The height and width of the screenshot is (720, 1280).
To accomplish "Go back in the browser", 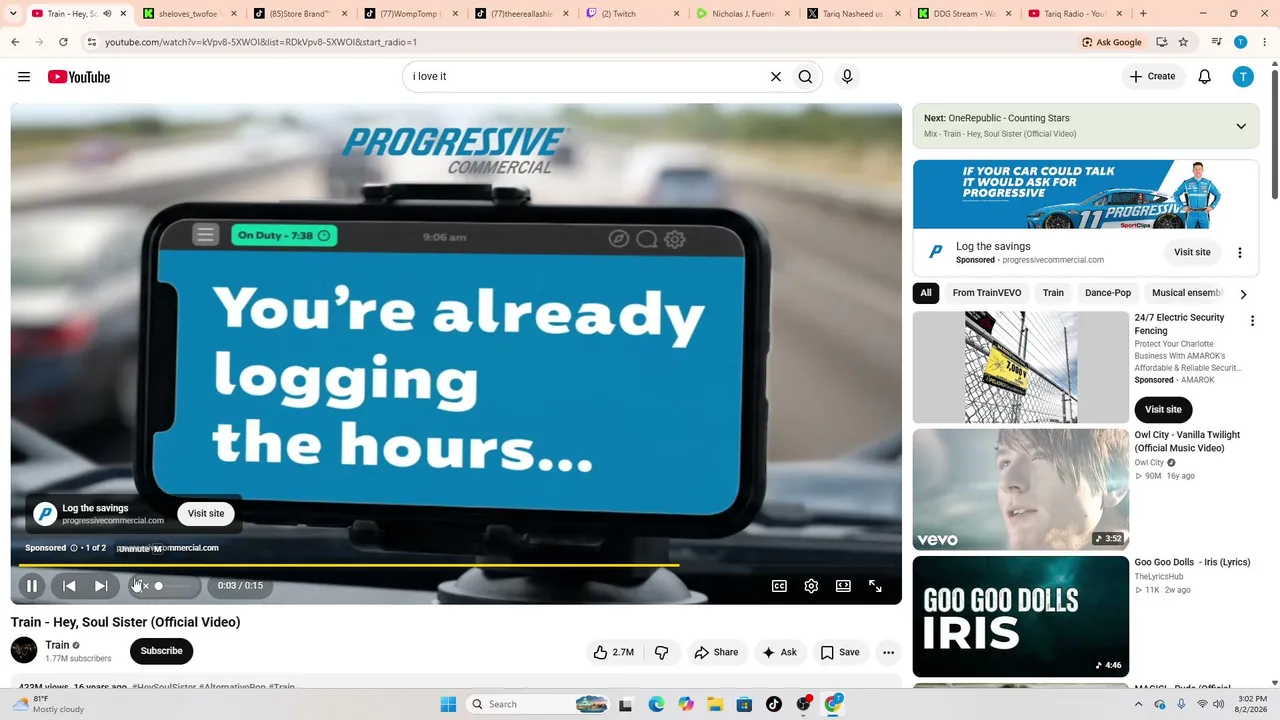I will click(x=15, y=42).
